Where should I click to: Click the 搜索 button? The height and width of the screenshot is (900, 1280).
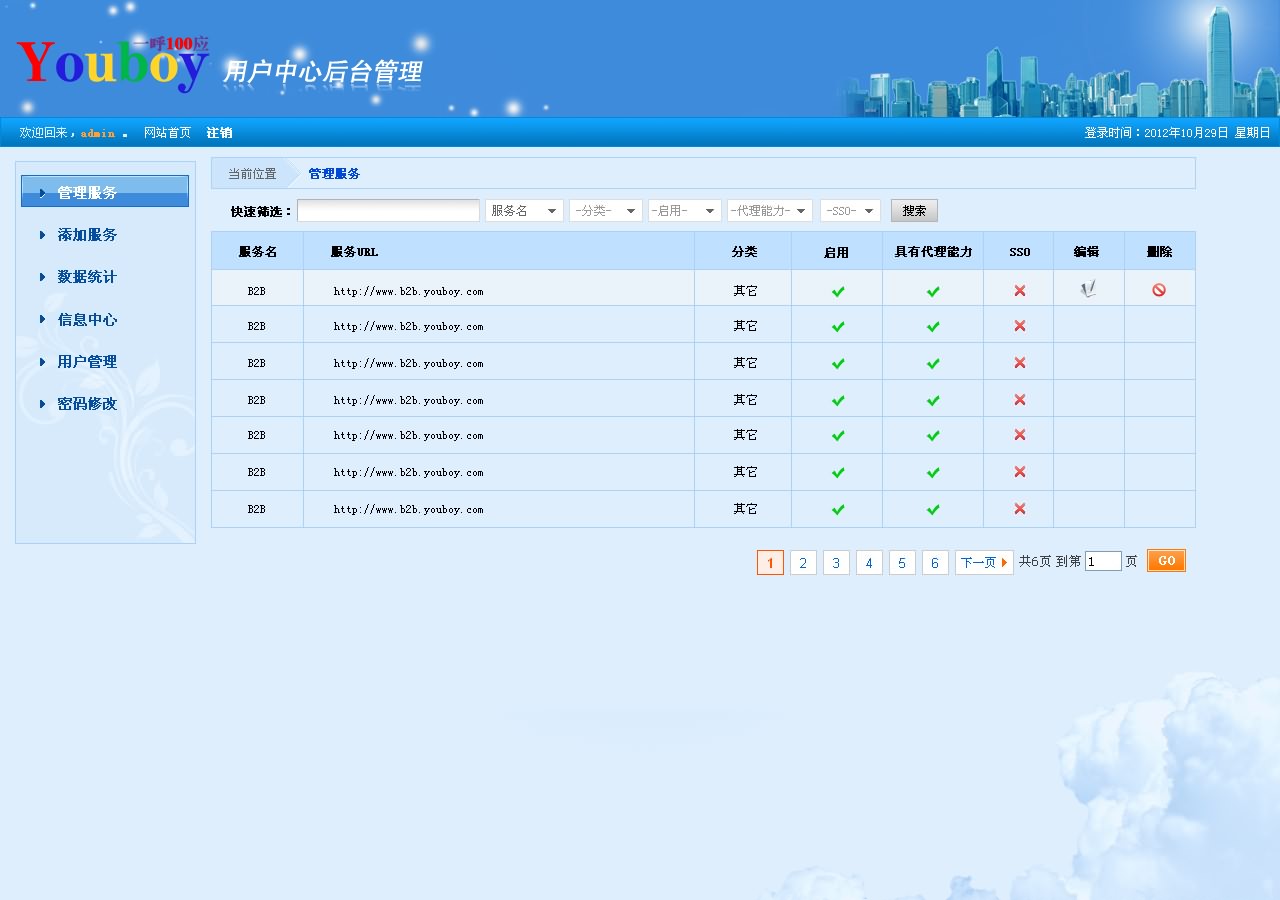click(x=914, y=211)
